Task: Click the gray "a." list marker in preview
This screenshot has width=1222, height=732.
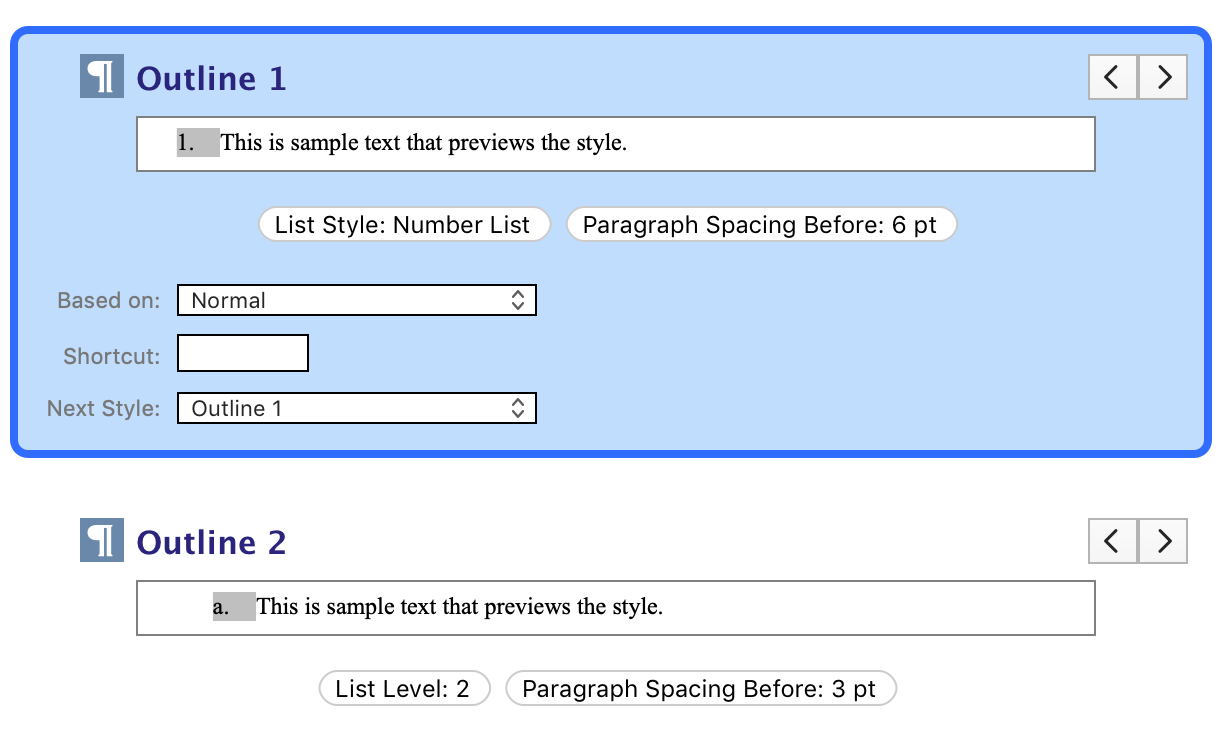Action: pos(233,607)
